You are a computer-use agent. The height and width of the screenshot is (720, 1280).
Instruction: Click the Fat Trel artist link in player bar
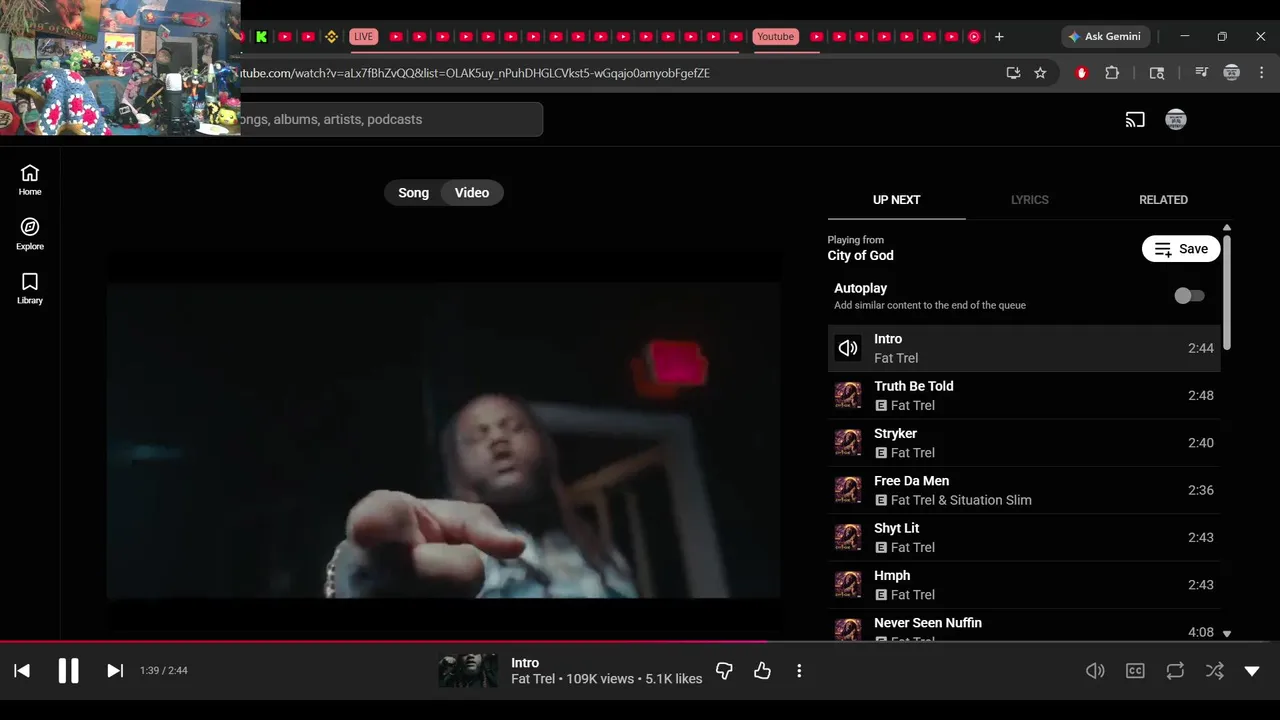pos(532,679)
